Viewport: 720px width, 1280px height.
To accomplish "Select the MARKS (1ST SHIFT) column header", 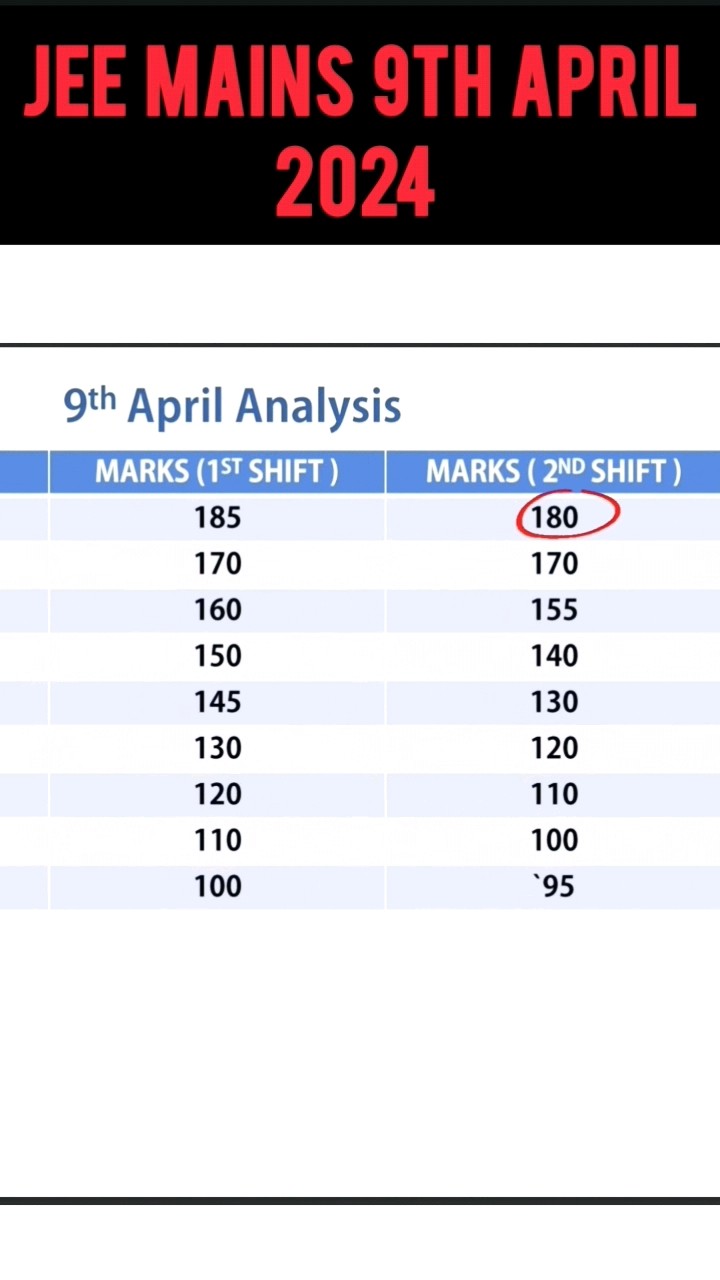I will (217, 472).
